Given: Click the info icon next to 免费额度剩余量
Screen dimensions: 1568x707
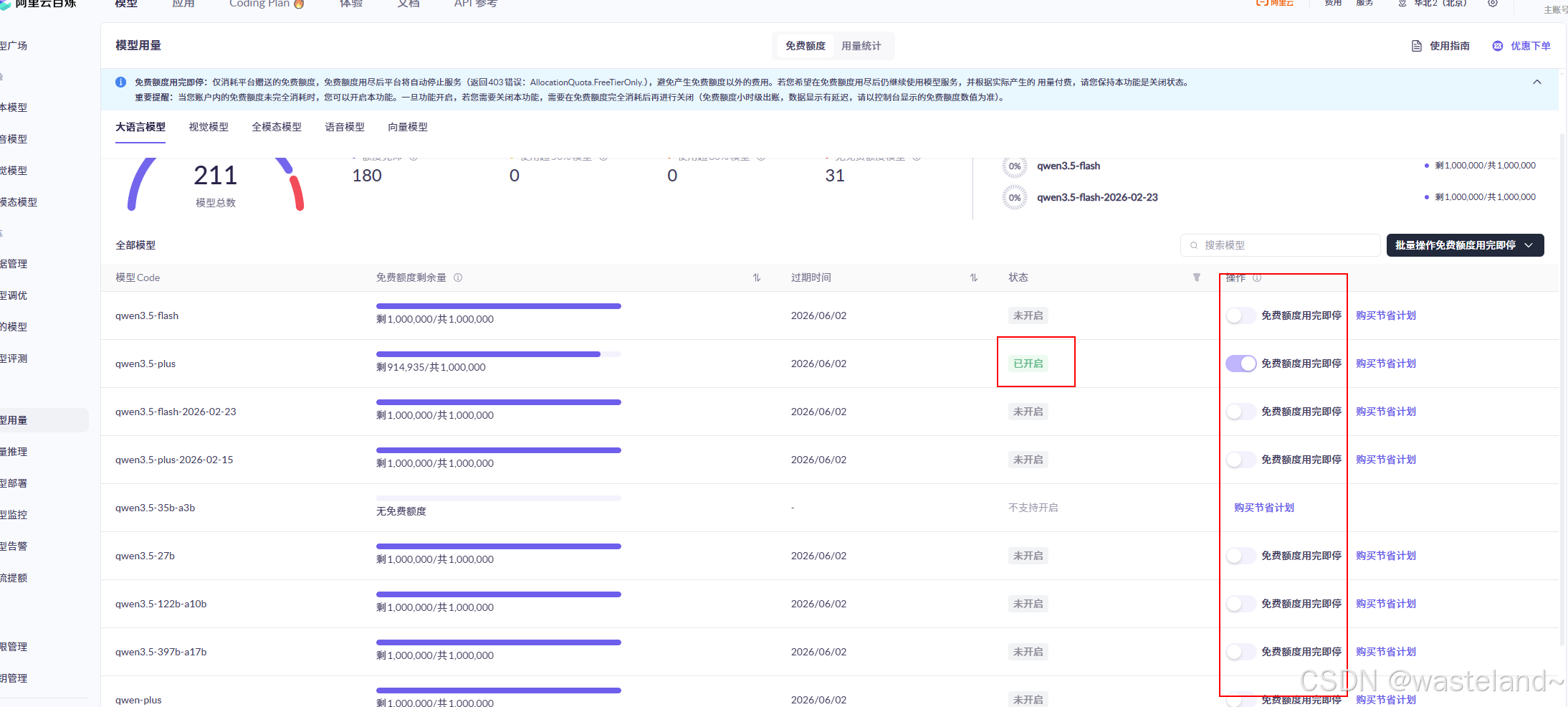Looking at the screenshot, I should click(x=458, y=277).
